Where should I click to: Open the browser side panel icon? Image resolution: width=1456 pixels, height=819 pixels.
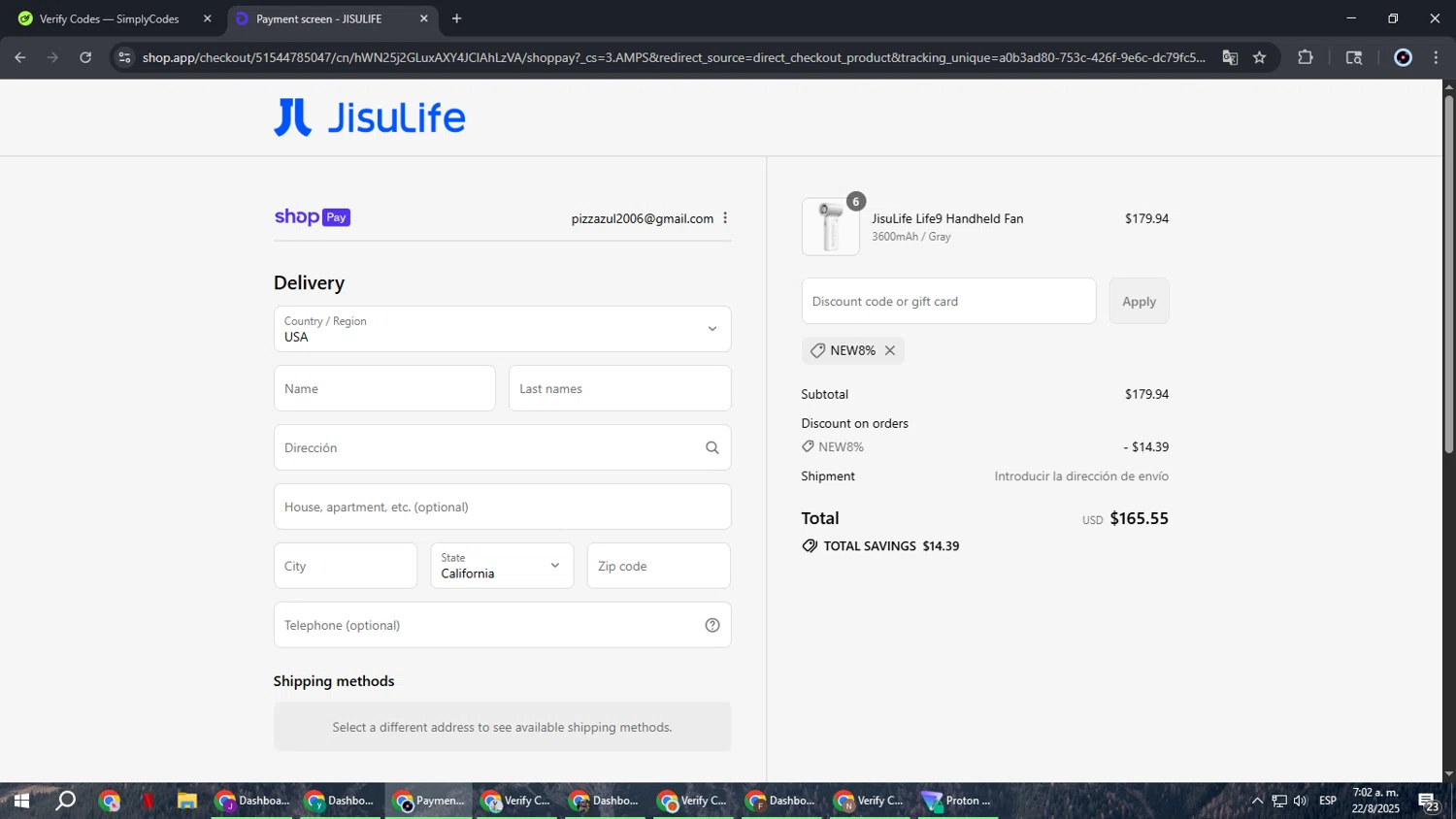(1354, 57)
